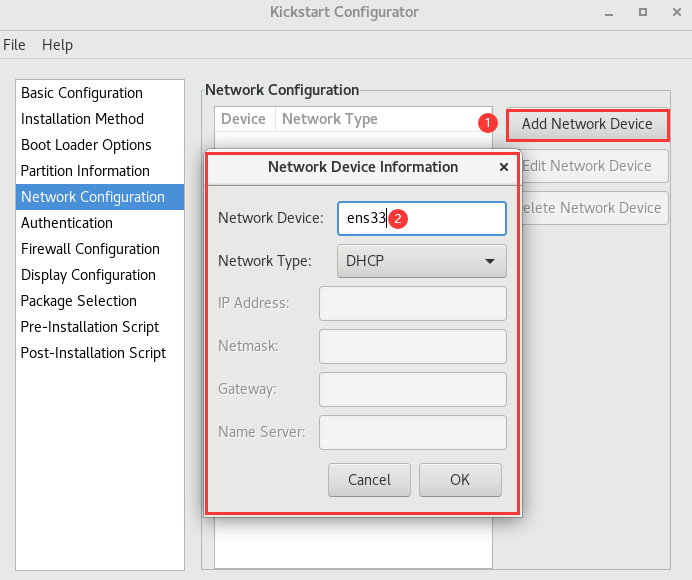
Task: Select Network Configuration in the sidebar
Action: pos(100,197)
